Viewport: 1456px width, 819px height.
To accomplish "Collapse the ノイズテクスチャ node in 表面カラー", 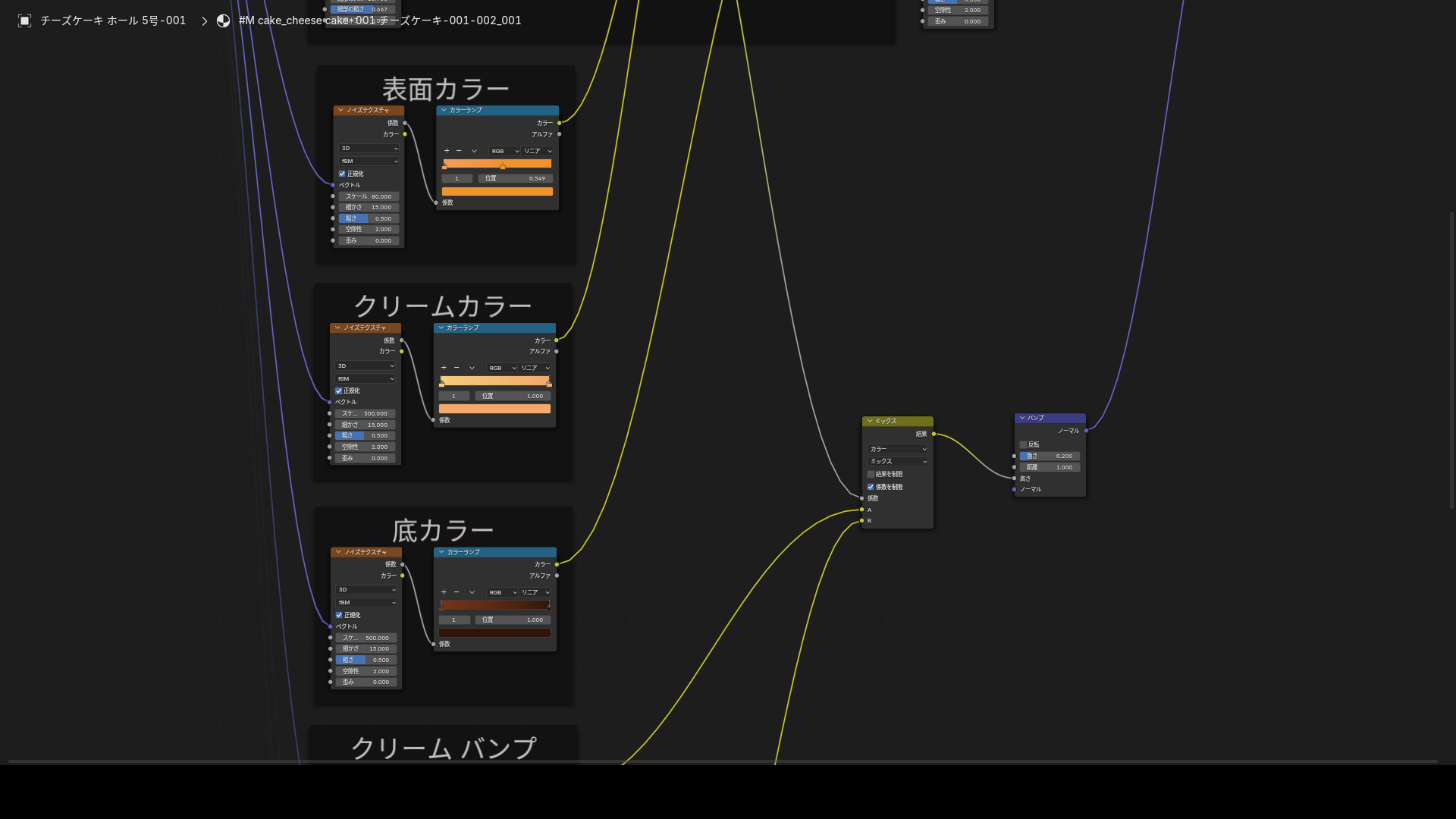I will pyautogui.click(x=340, y=110).
